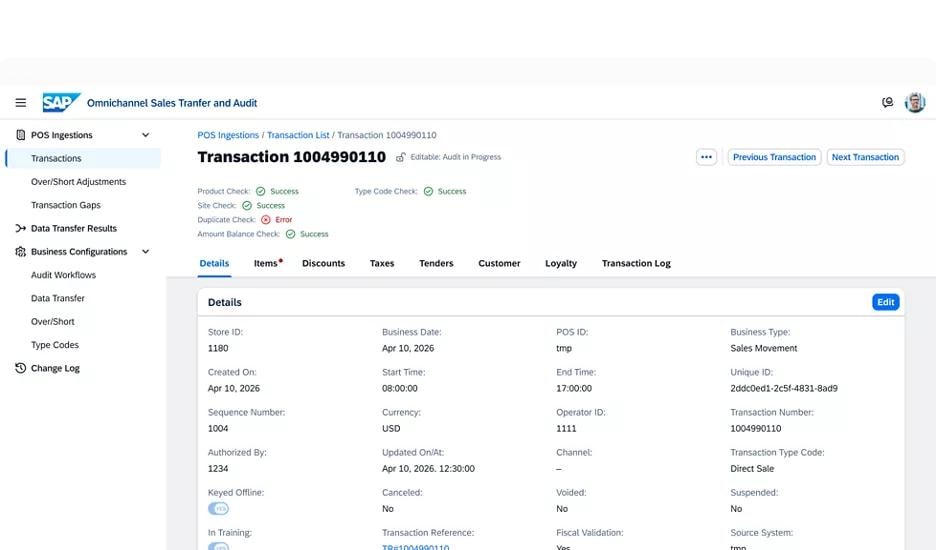This screenshot has width=936, height=550.
Task: Click the Operator ID value 1111
Action: pyautogui.click(x=566, y=428)
